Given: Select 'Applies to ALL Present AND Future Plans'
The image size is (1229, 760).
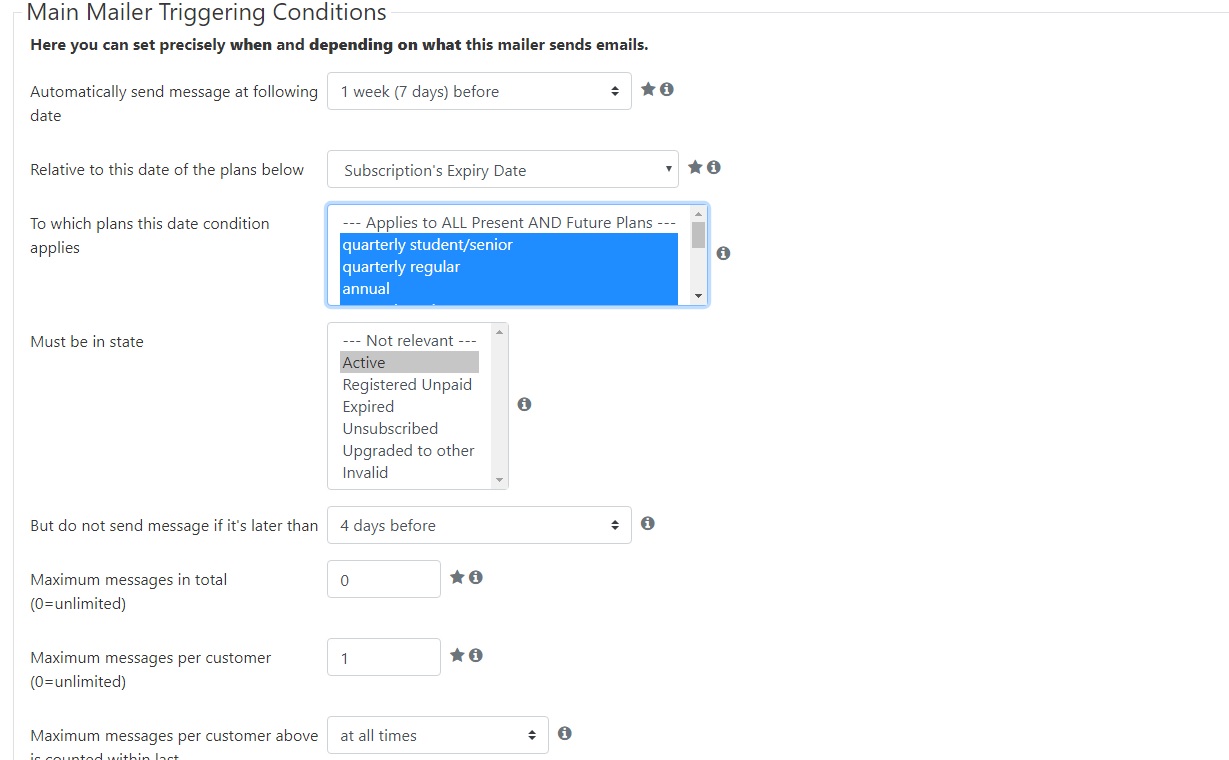Looking at the screenshot, I should click(x=509, y=222).
